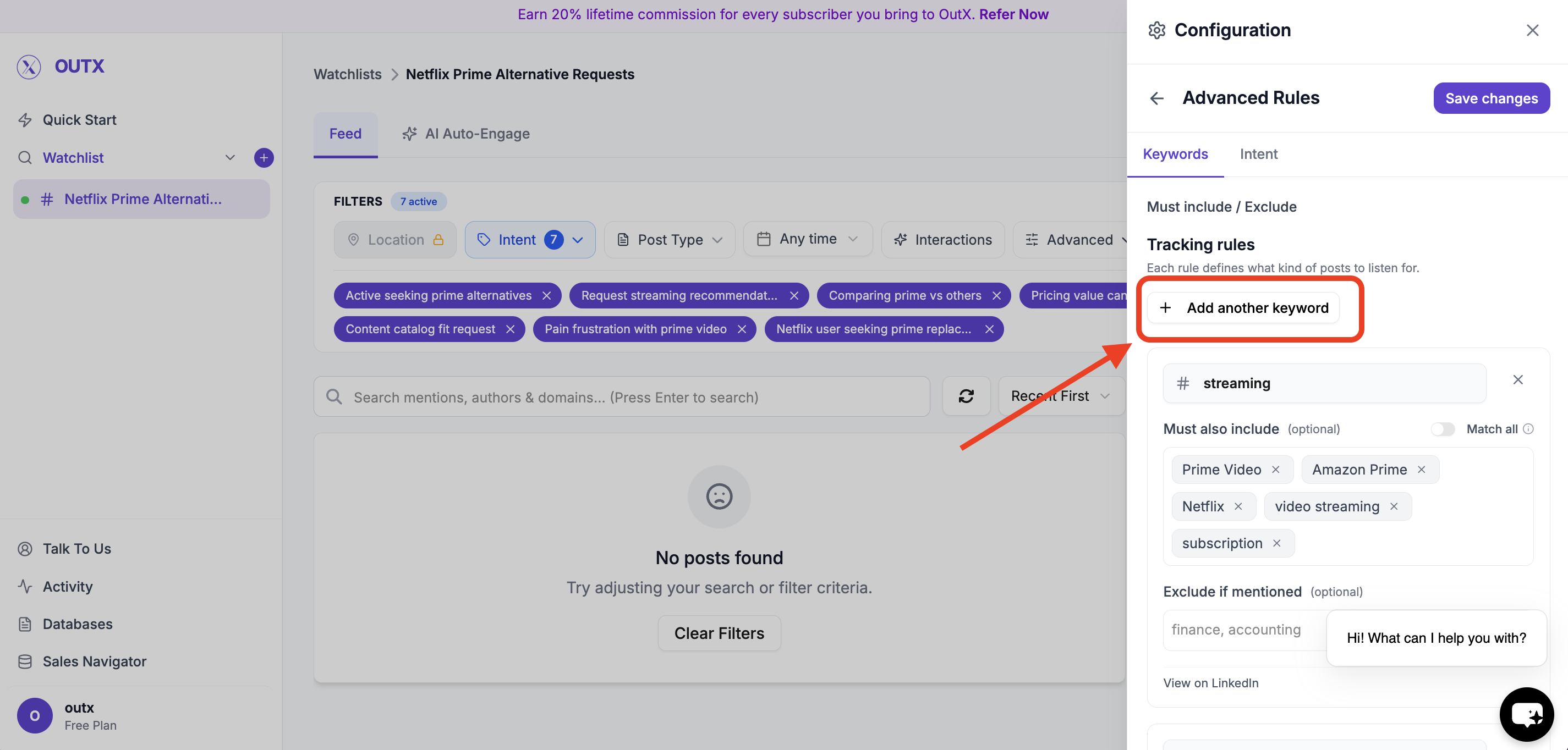Remove the Netflix keyword tag
Image resolution: width=1568 pixels, height=750 pixels.
[1238, 506]
